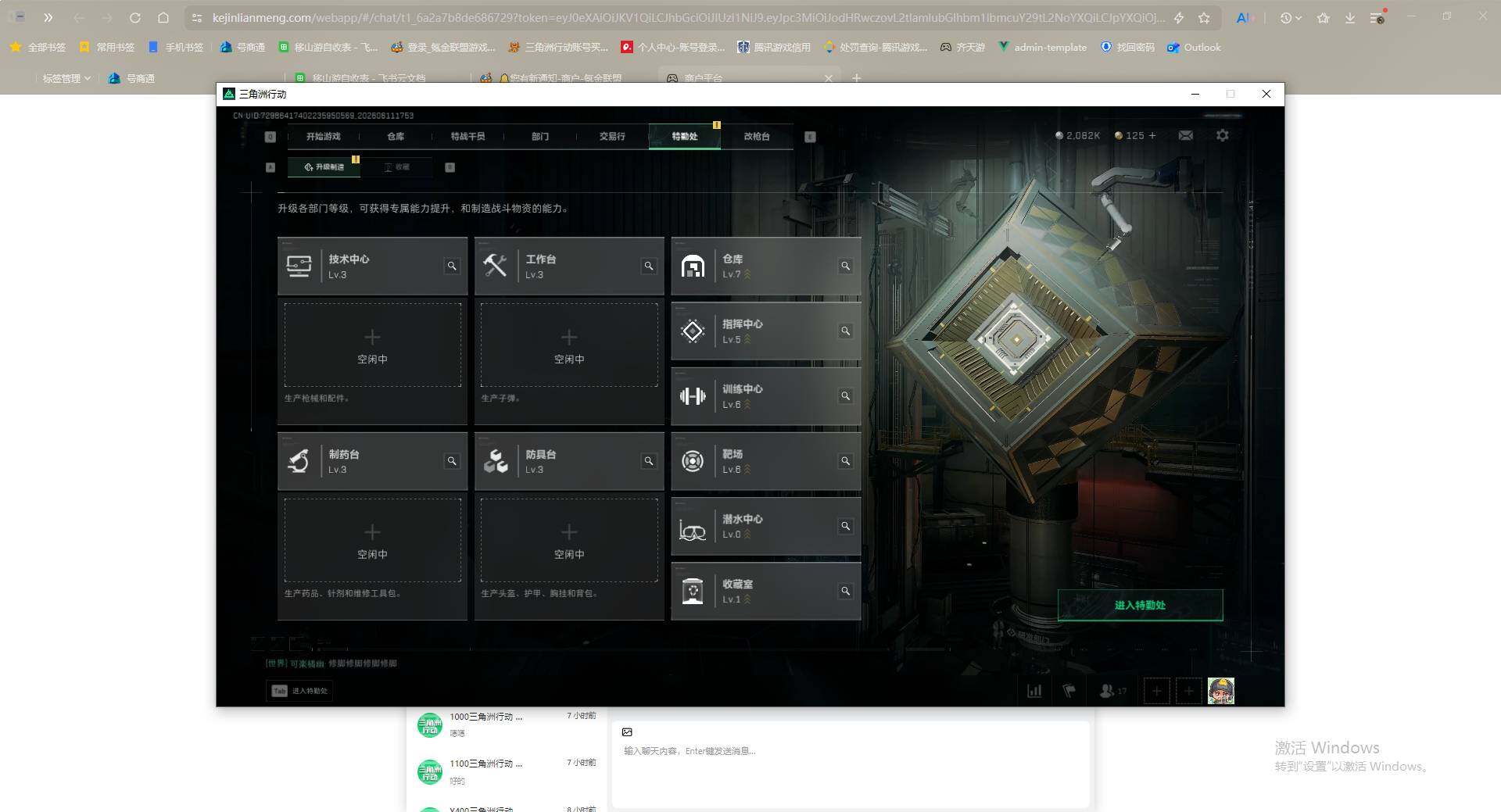Select the 升级制造 sub-tab
This screenshot has height=812, width=1501.
324,166
